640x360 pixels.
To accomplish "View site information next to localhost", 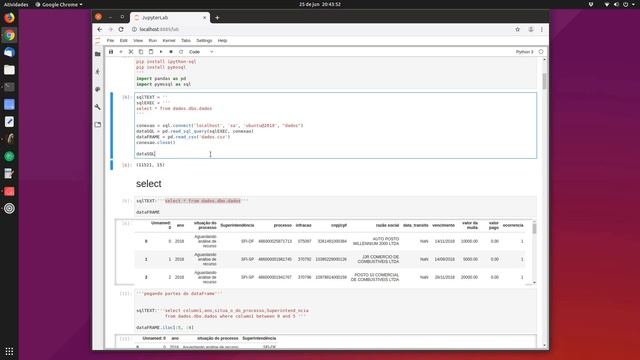I will coord(134,29).
